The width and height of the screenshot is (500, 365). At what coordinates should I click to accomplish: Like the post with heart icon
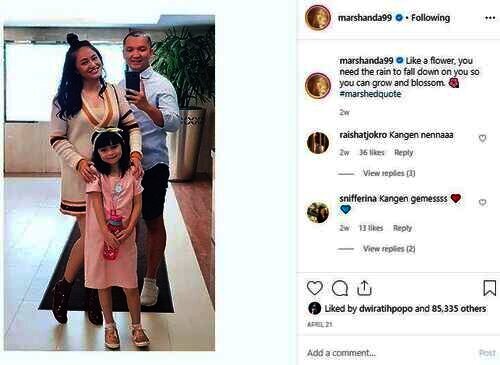point(315,288)
